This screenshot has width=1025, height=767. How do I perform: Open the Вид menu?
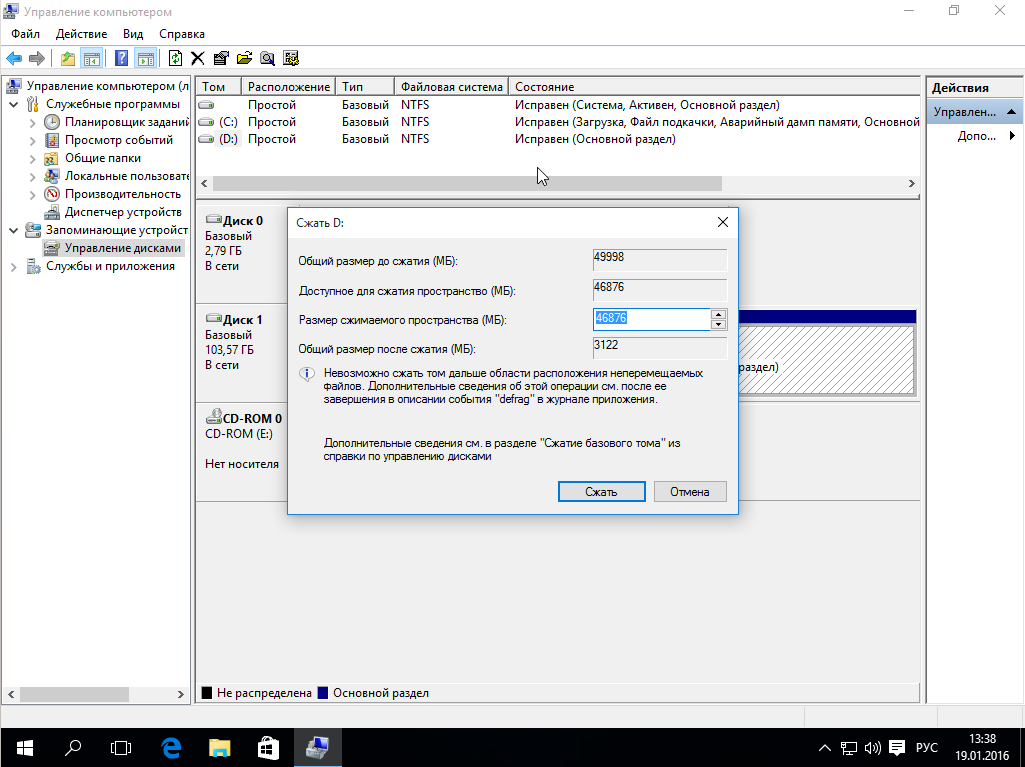pyautogui.click(x=133, y=34)
